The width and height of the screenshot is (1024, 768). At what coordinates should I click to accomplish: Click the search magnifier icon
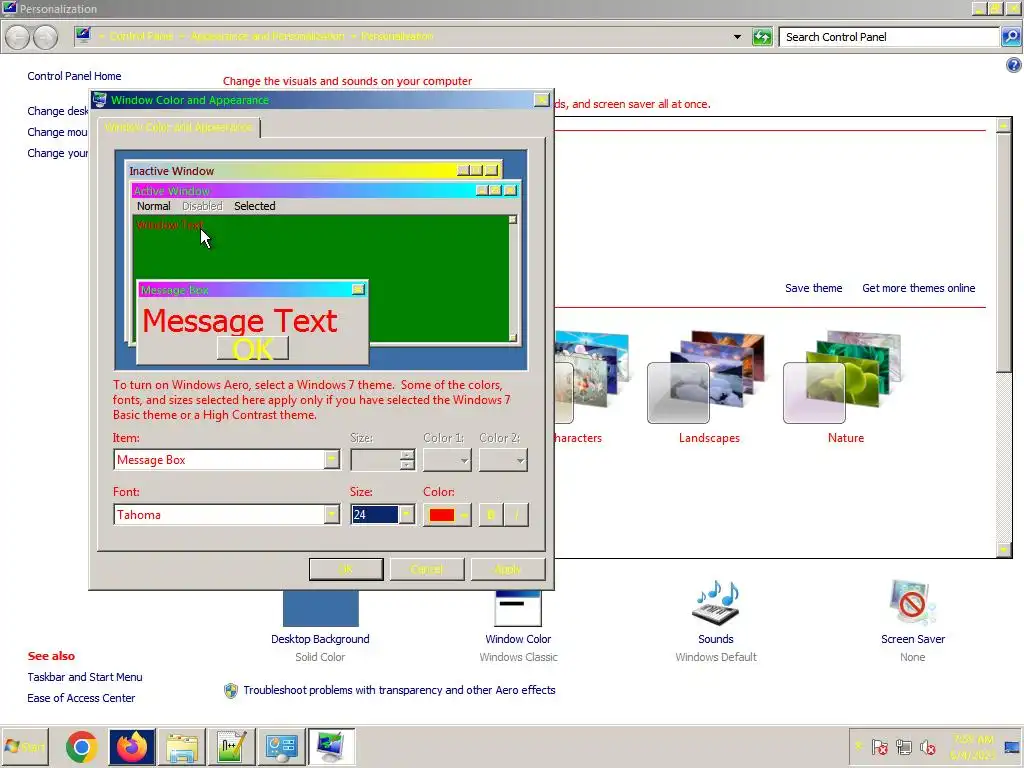(1011, 37)
